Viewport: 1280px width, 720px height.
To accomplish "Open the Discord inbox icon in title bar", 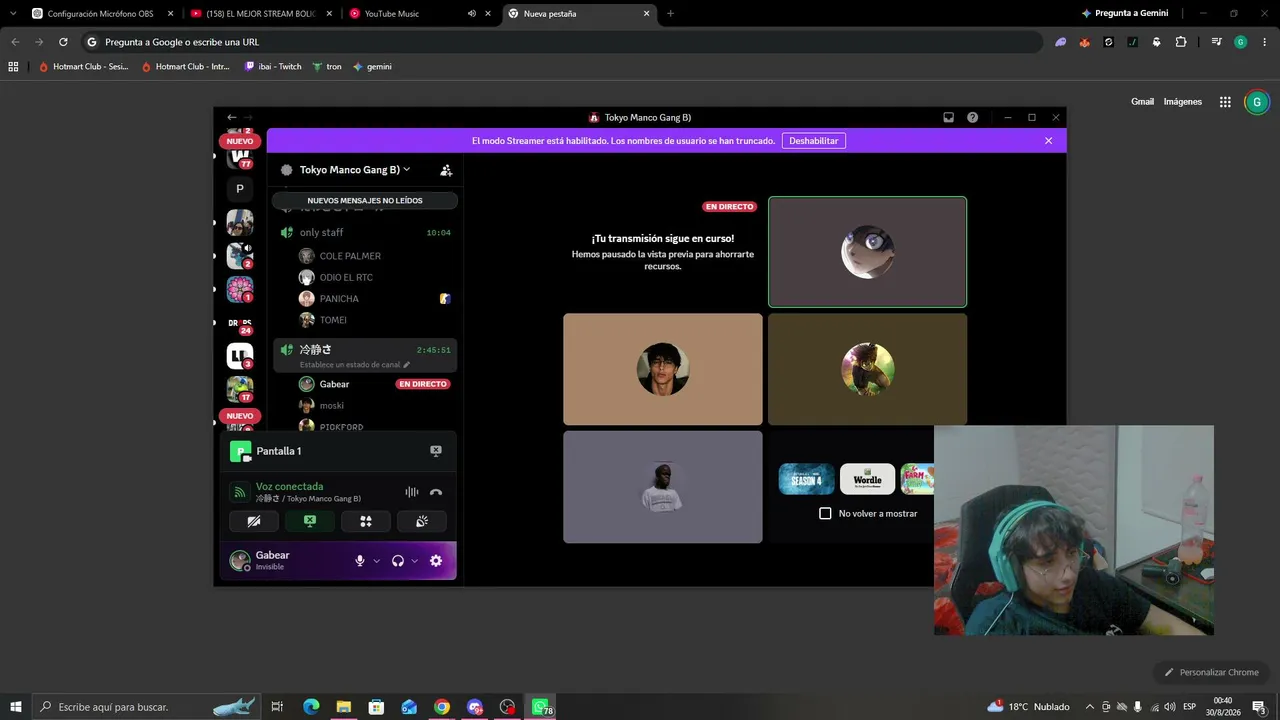I will 948,118.
